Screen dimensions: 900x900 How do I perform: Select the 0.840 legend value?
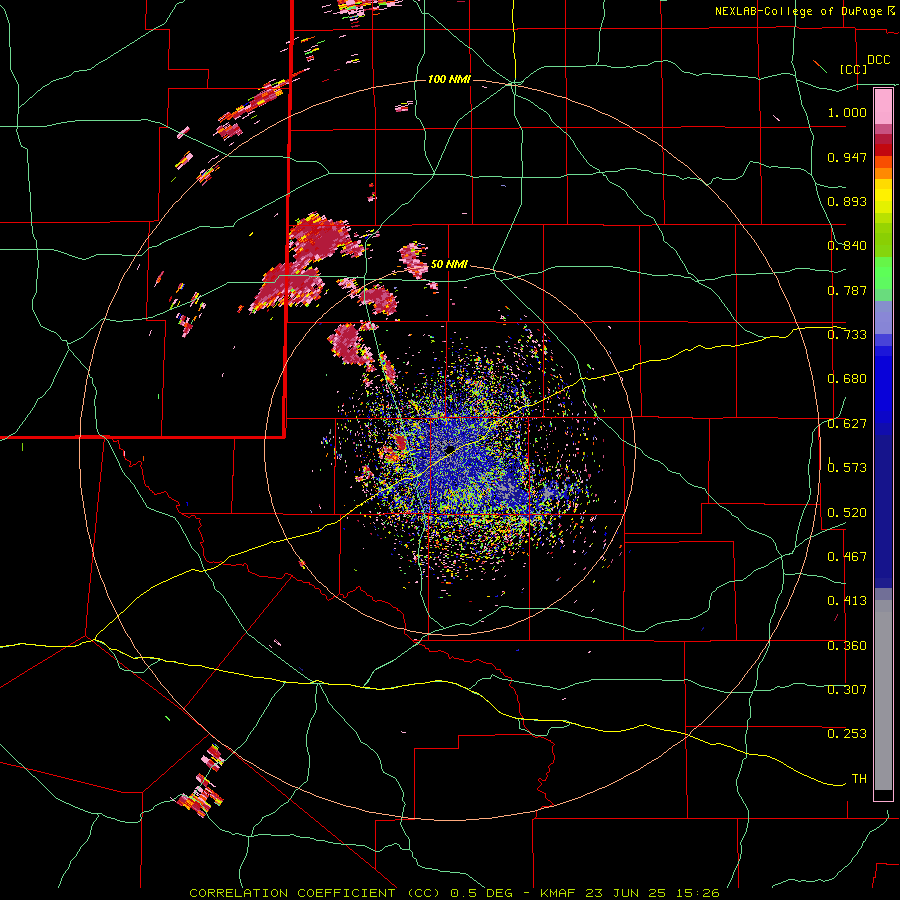point(847,246)
